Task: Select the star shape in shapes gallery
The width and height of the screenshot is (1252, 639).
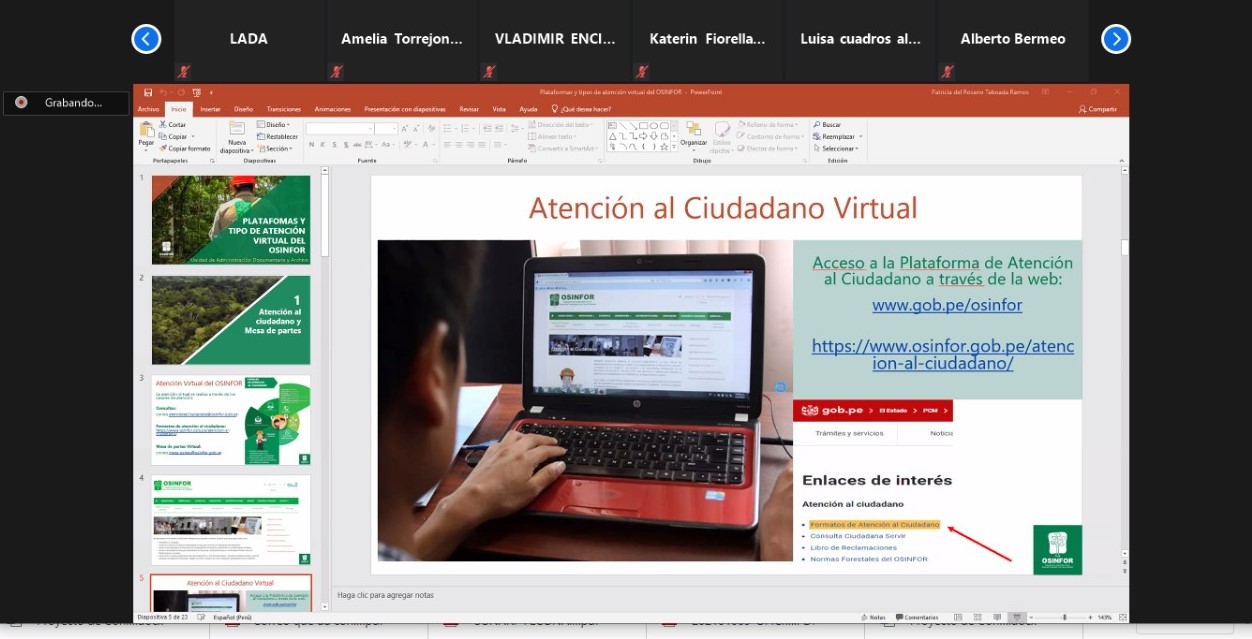Action: pyautogui.click(x=663, y=146)
